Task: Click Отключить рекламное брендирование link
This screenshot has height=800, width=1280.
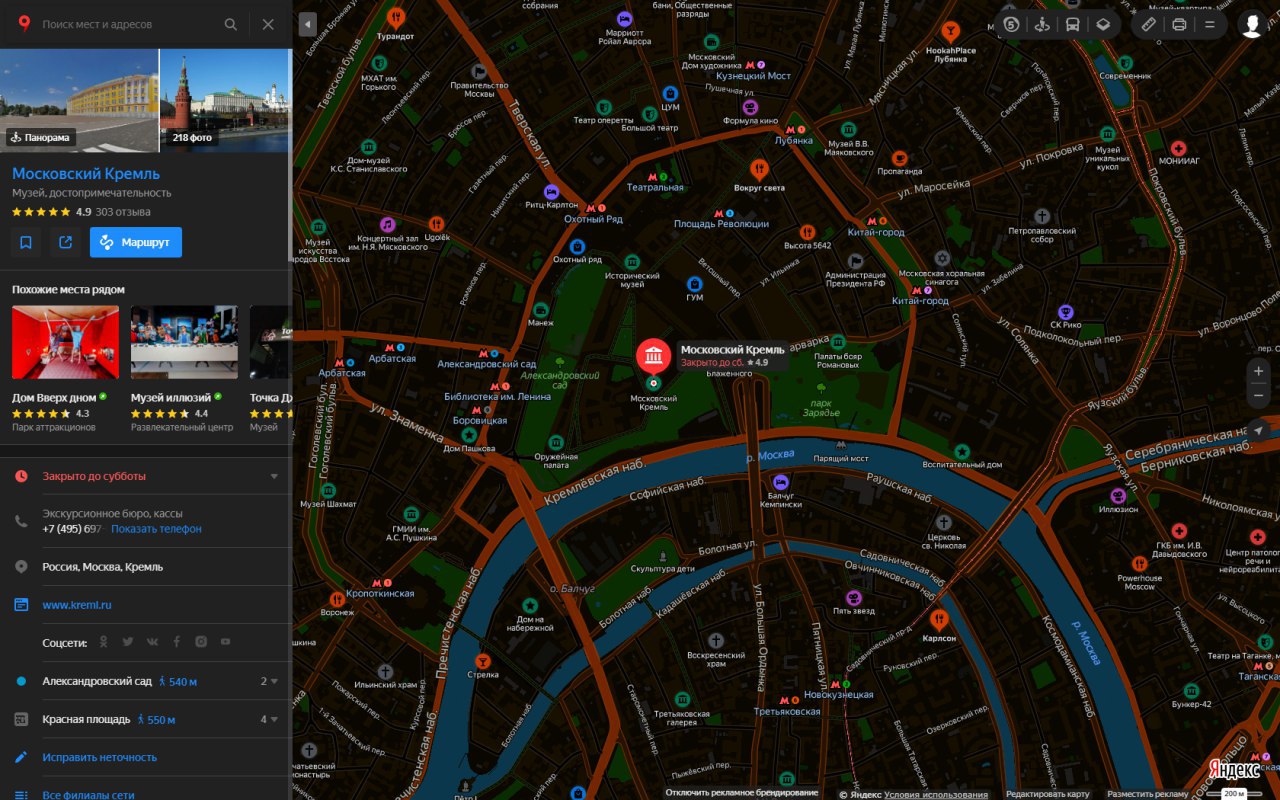Action: click(x=741, y=793)
